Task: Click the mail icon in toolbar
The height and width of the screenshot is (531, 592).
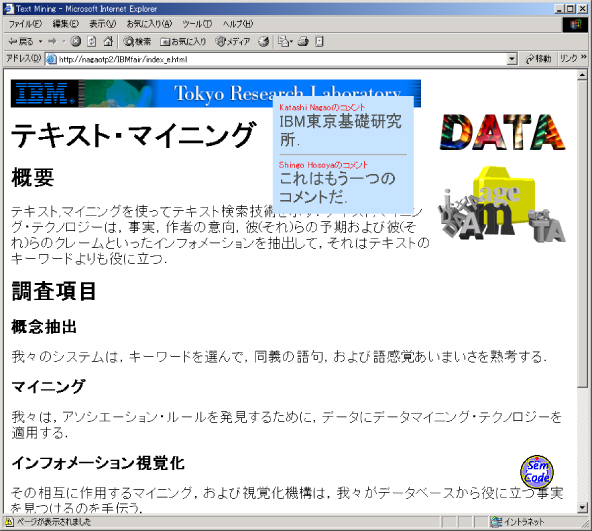Action: (285, 42)
